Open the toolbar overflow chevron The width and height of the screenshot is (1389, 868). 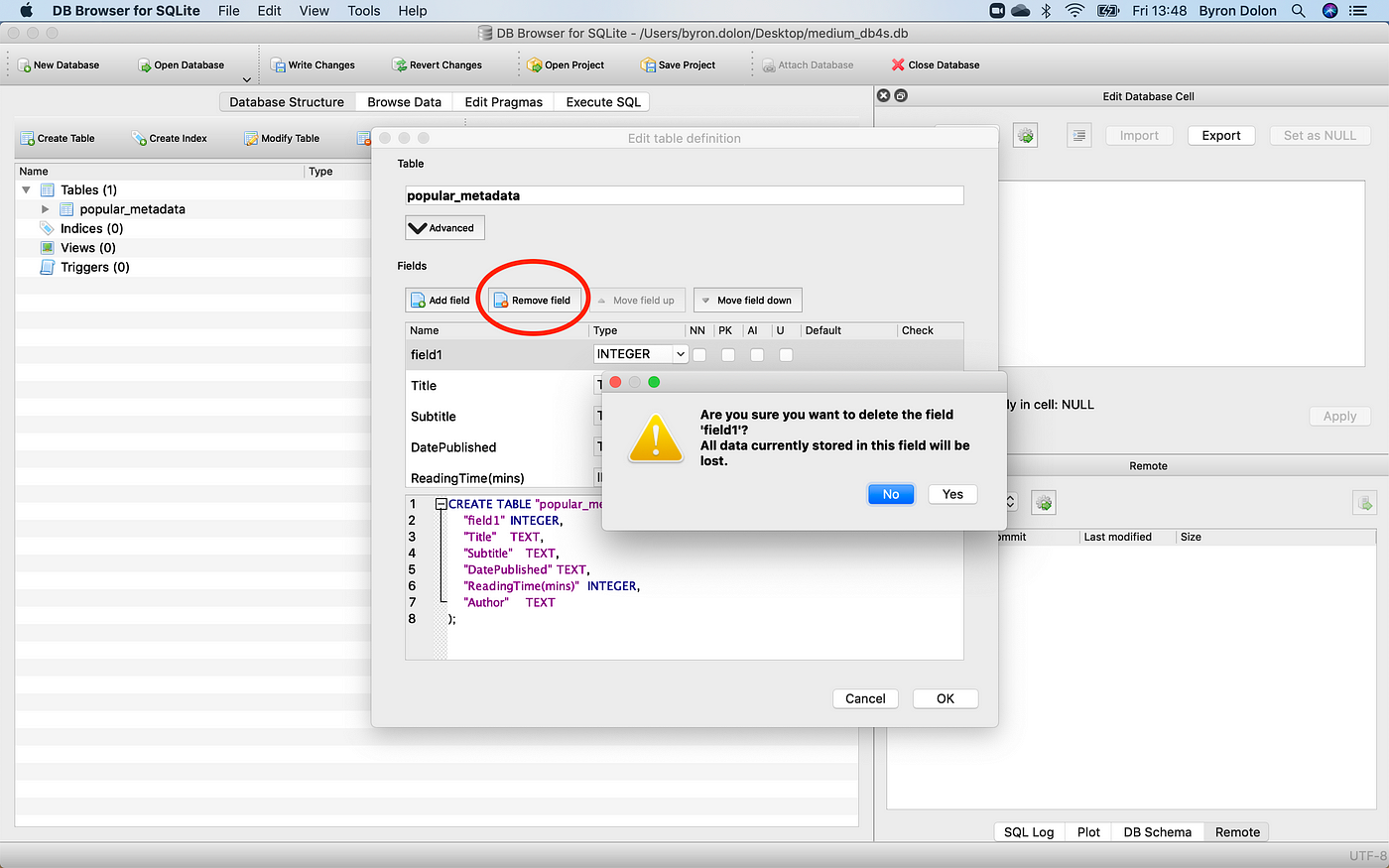click(247, 80)
